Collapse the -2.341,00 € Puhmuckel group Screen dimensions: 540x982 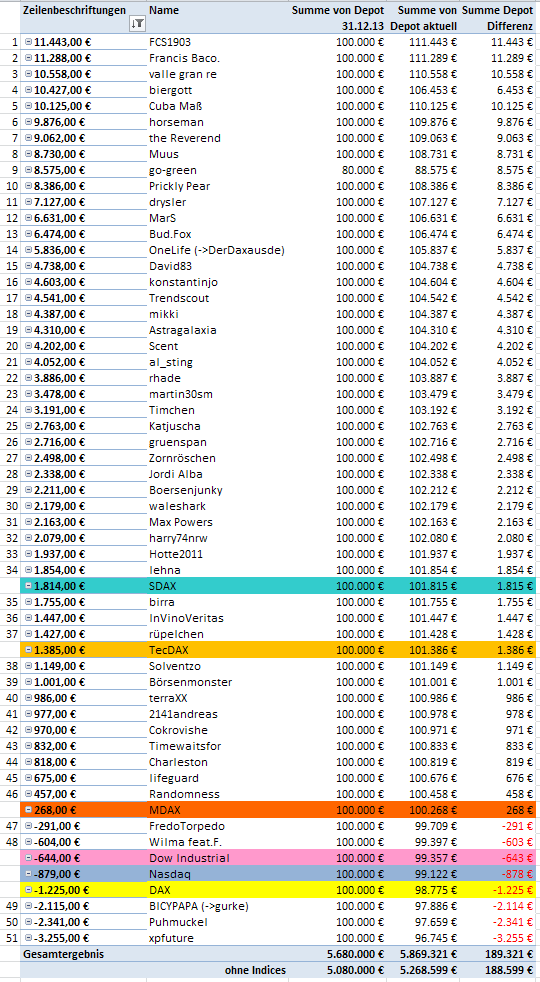click(x=29, y=922)
